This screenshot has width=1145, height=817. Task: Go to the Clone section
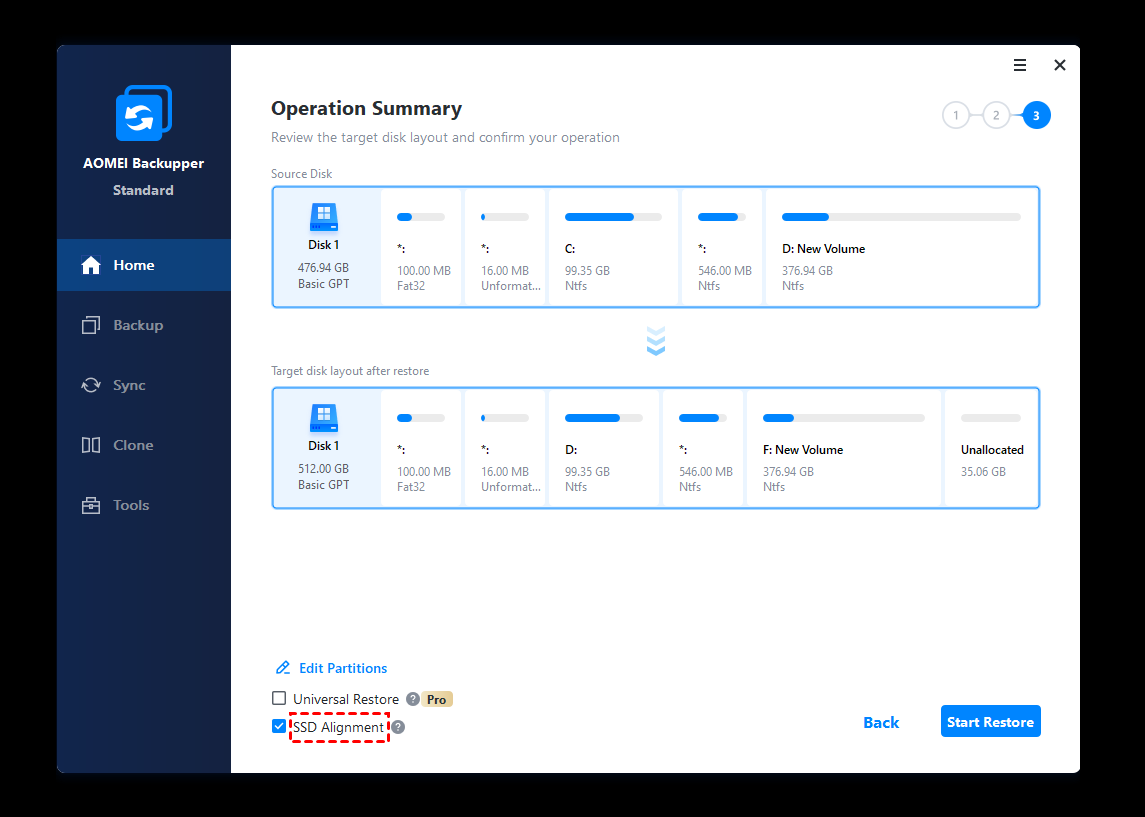point(132,445)
